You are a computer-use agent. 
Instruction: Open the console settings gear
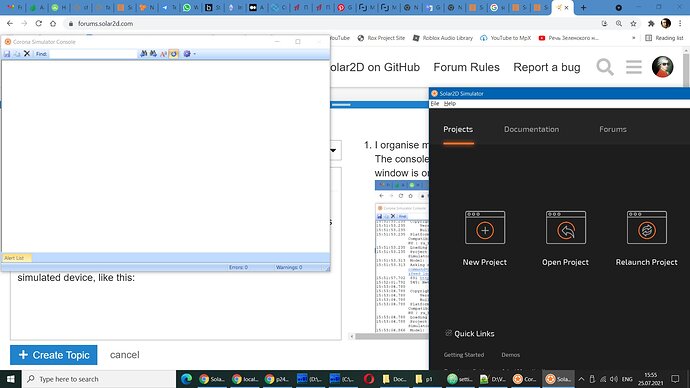coord(187,54)
